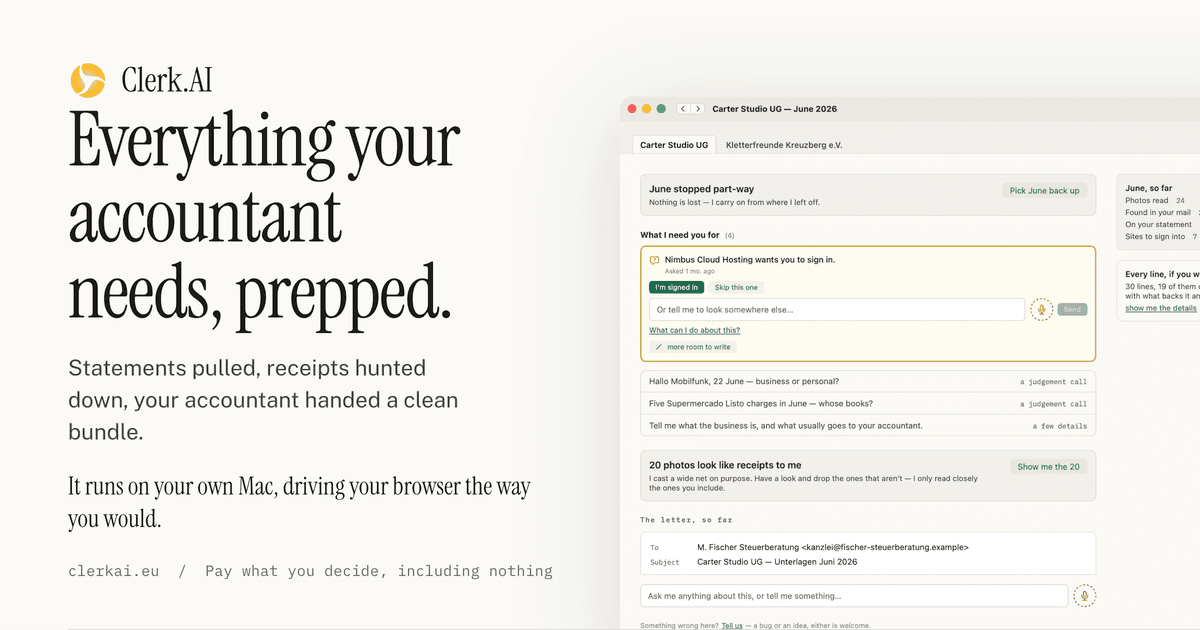Open the What can I do about this? link
Image resolution: width=1200 pixels, height=630 pixels.
[694, 330]
